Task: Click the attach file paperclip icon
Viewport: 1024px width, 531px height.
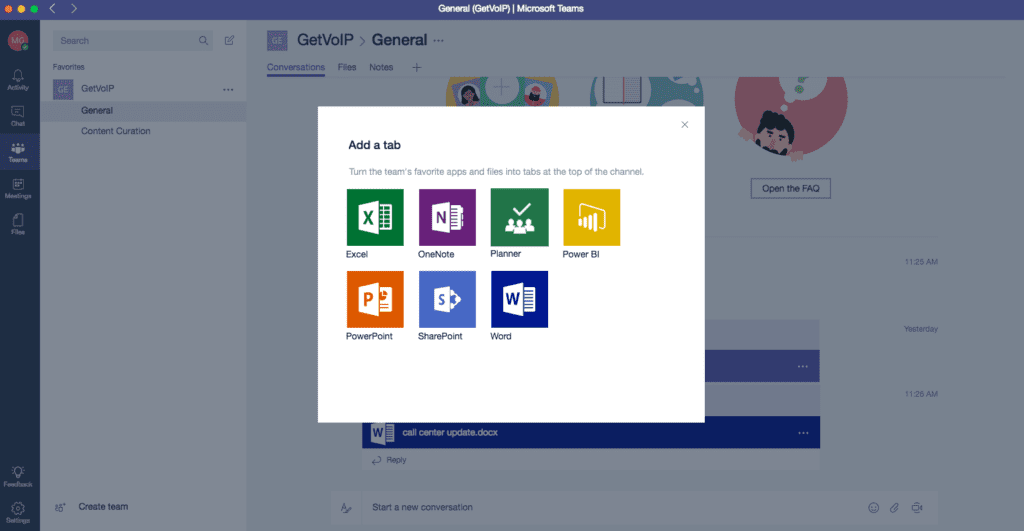Action: 895,507
